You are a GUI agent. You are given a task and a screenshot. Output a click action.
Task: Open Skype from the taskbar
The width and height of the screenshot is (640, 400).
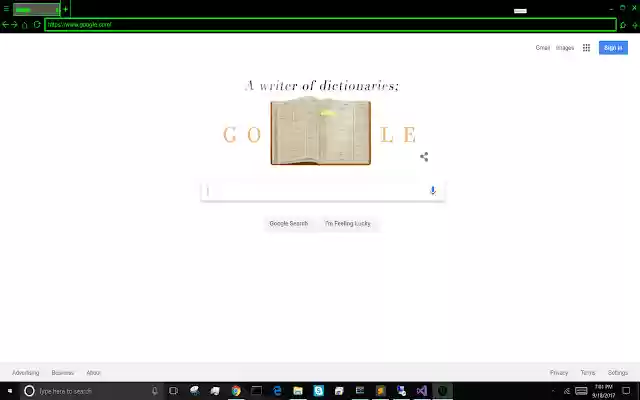[319, 391]
